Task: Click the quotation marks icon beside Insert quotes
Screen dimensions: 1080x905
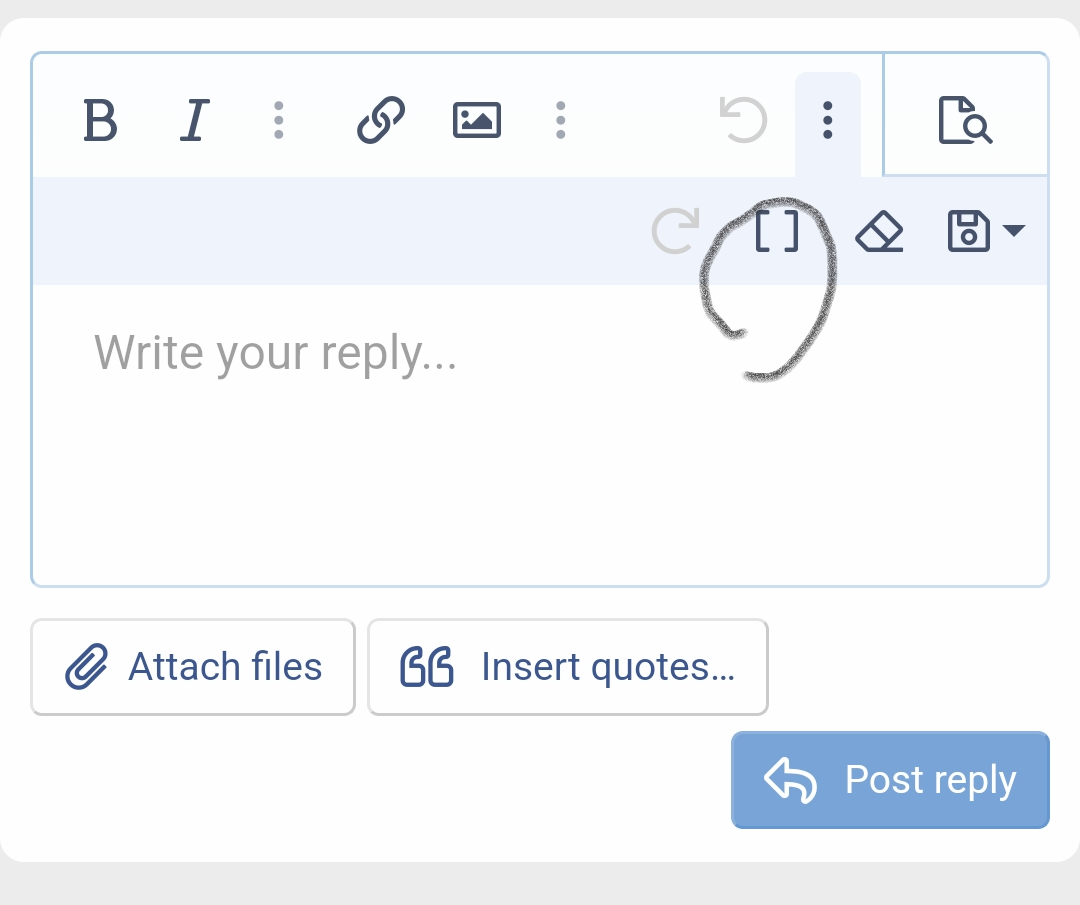Action: tap(427, 666)
